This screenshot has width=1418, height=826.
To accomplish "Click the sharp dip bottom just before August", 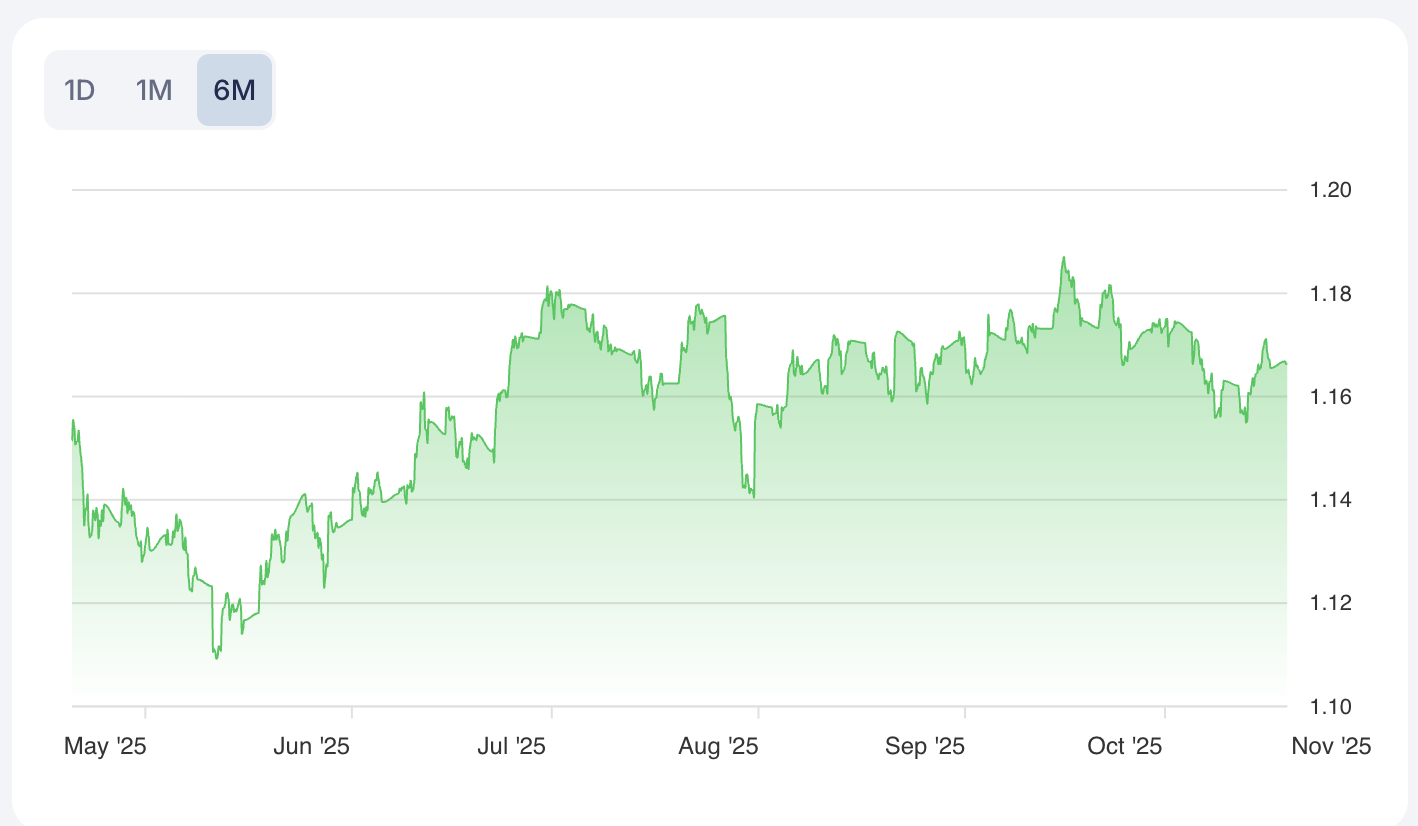I will click(752, 496).
